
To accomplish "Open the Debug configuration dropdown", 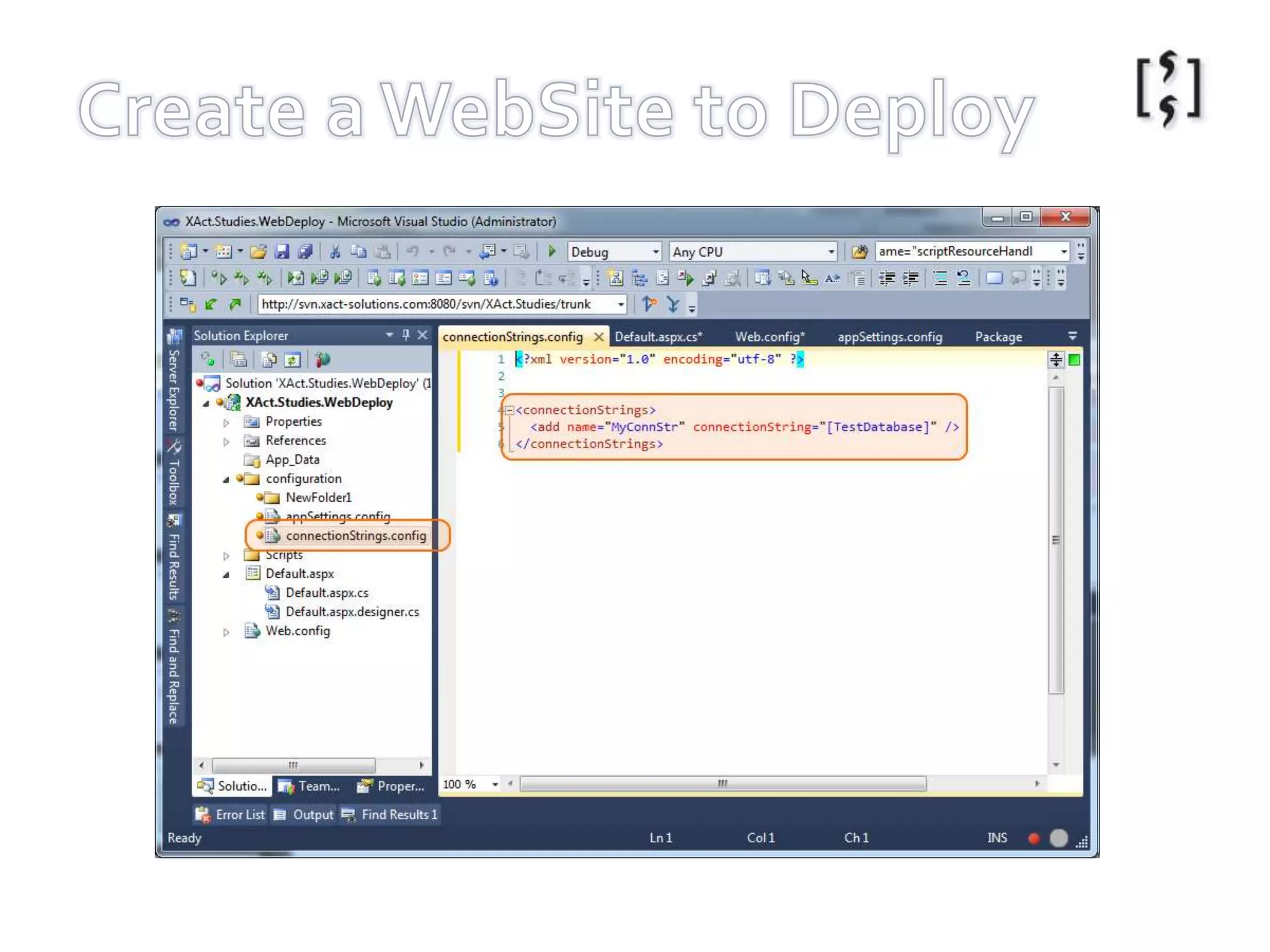I will [x=655, y=252].
